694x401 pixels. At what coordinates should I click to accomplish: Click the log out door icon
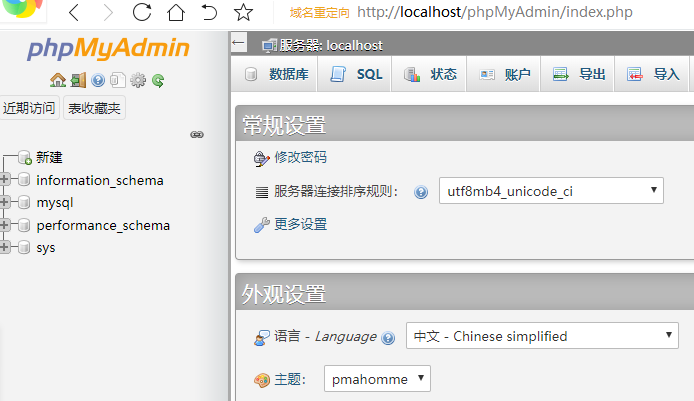click(x=78, y=80)
